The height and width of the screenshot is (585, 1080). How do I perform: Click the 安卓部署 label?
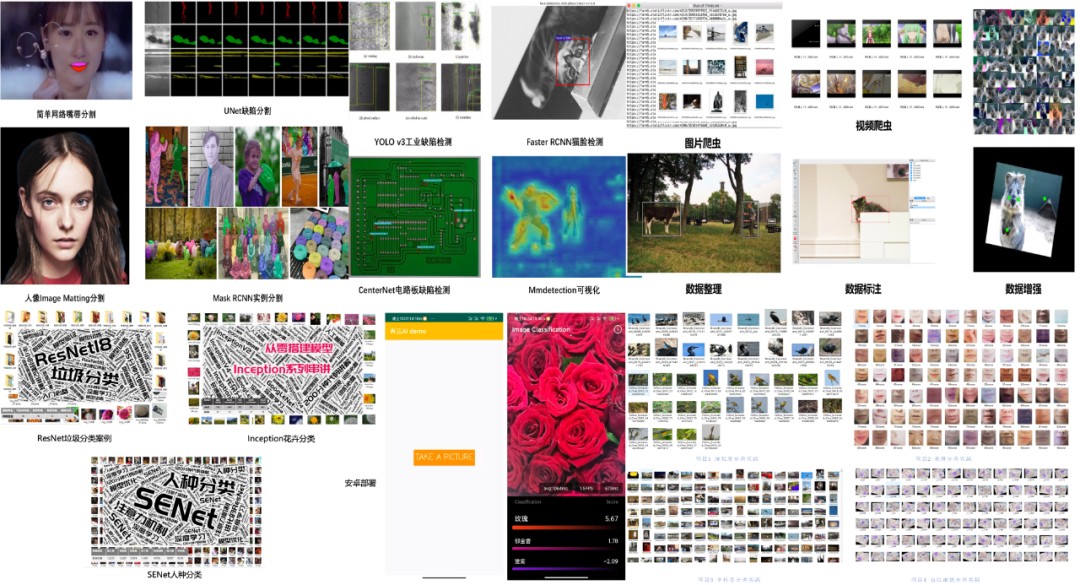tap(360, 483)
